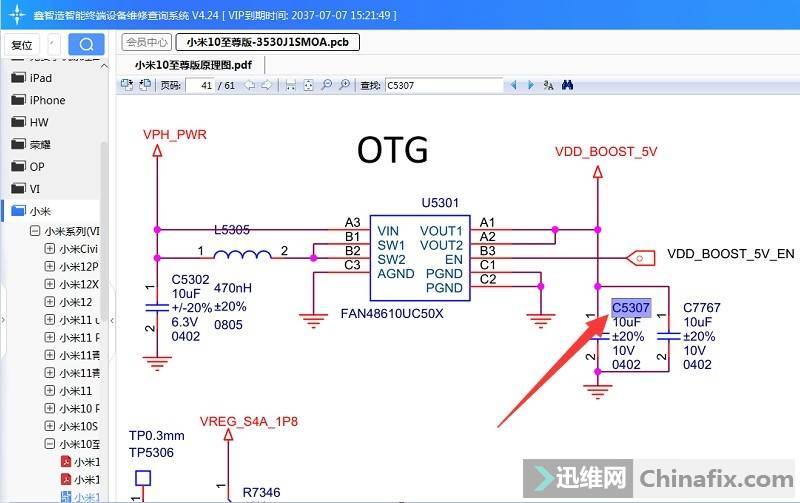Click the blue search icon button
The height and width of the screenshot is (503, 800).
coord(86,44)
